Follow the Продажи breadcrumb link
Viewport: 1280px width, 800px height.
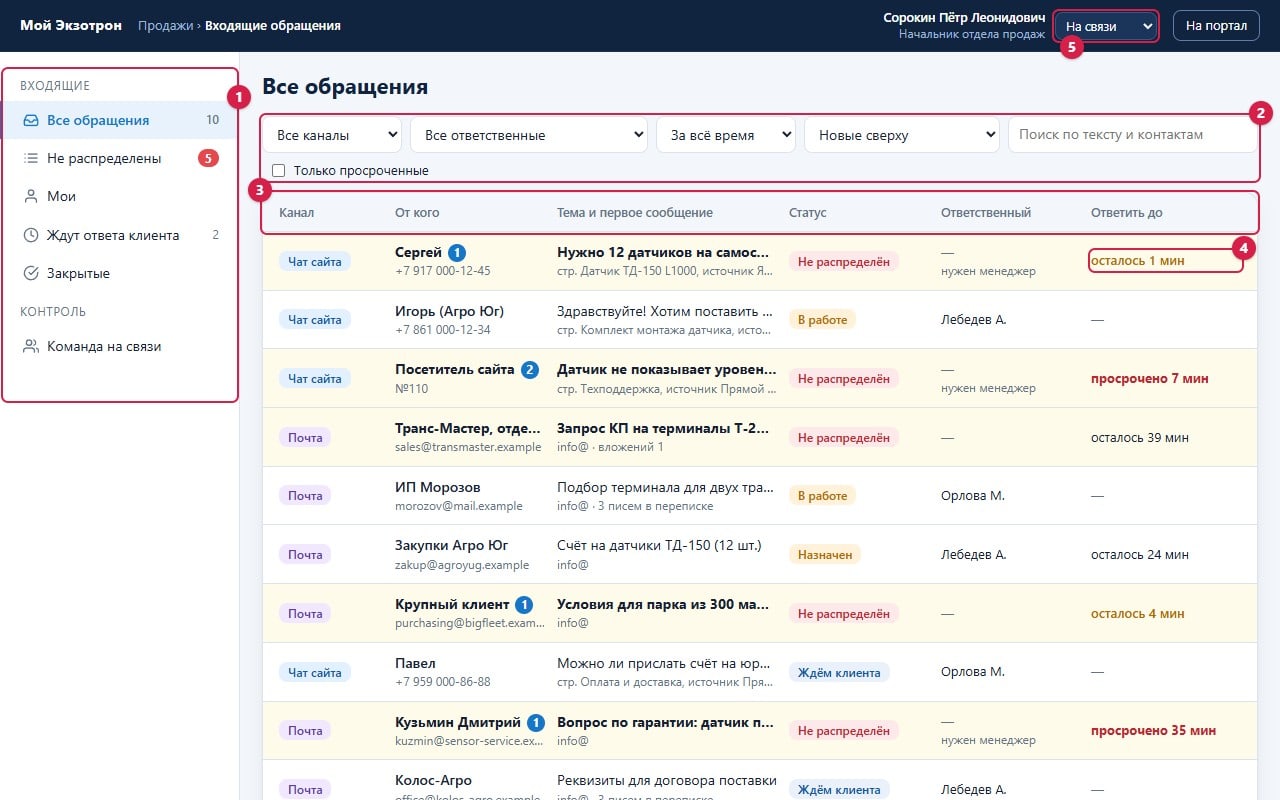coord(165,26)
